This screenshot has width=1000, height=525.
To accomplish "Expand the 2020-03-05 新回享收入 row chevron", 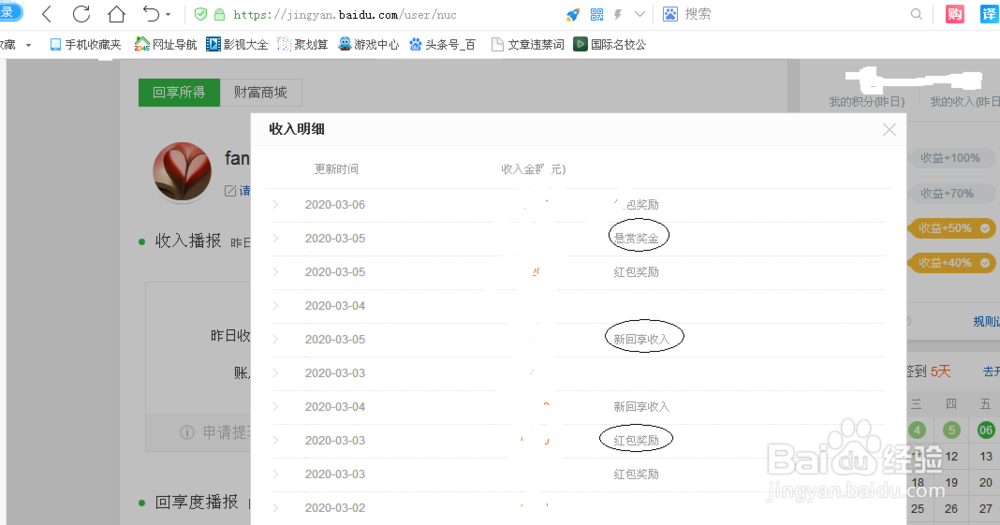I will pyautogui.click(x=276, y=339).
